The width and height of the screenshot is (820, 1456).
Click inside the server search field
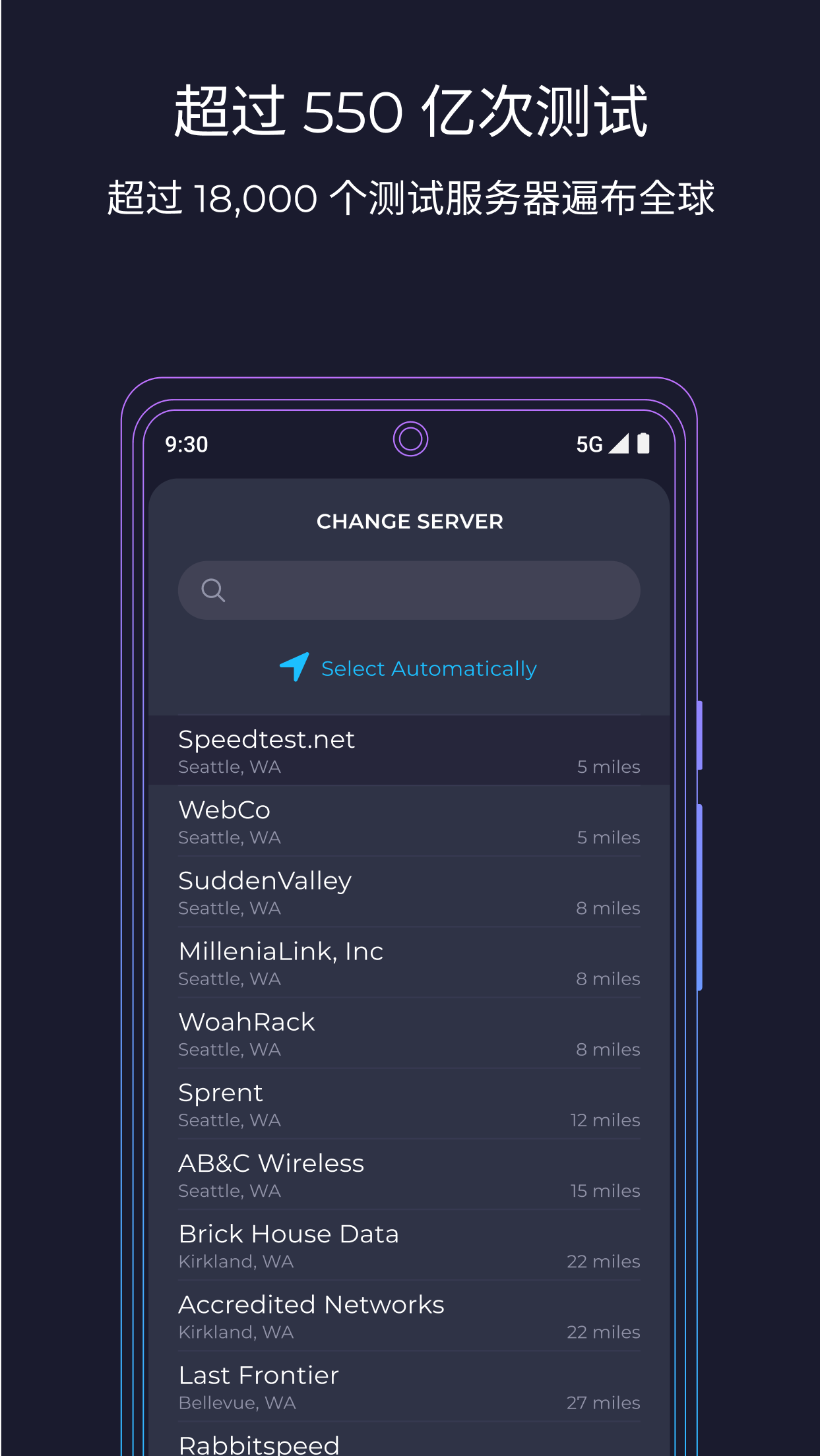(x=409, y=590)
